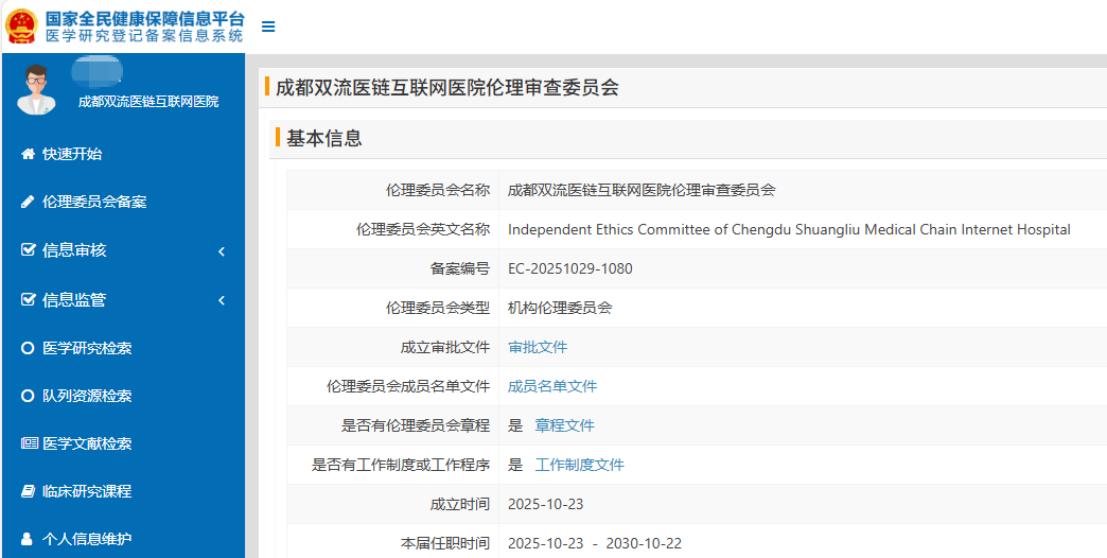
Task: Click the check-square icon beside 信息监管
Action: click(28, 300)
